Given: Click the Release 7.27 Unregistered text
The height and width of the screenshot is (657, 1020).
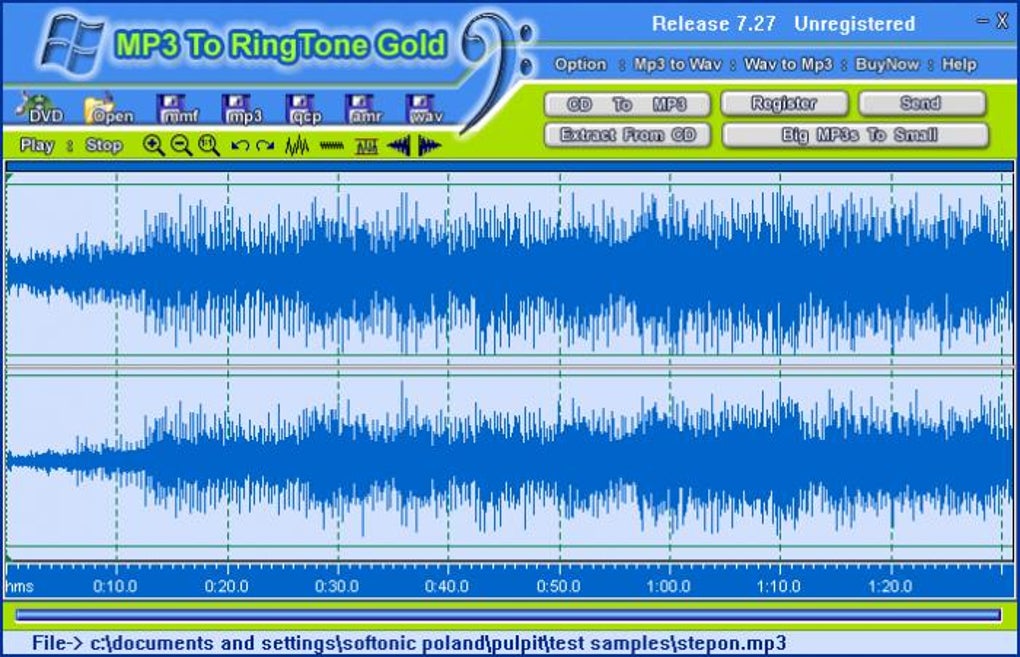Looking at the screenshot, I should [783, 24].
